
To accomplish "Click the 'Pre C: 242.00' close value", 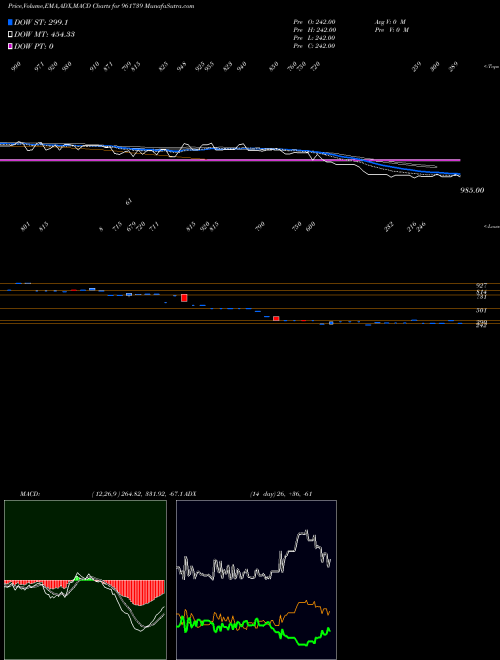I will click(x=314, y=46).
